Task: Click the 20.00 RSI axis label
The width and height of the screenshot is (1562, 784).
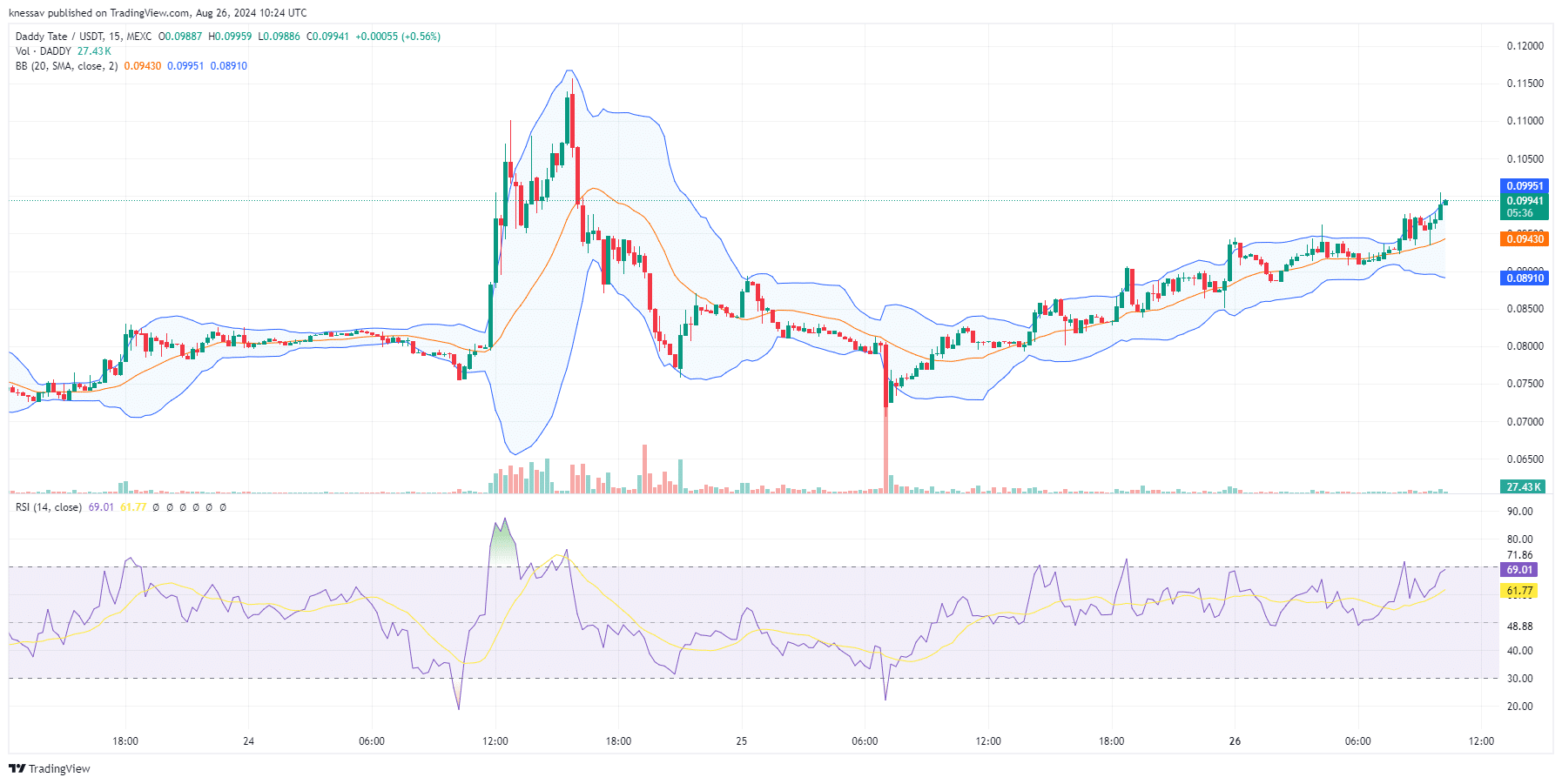Action: point(1520,707)
